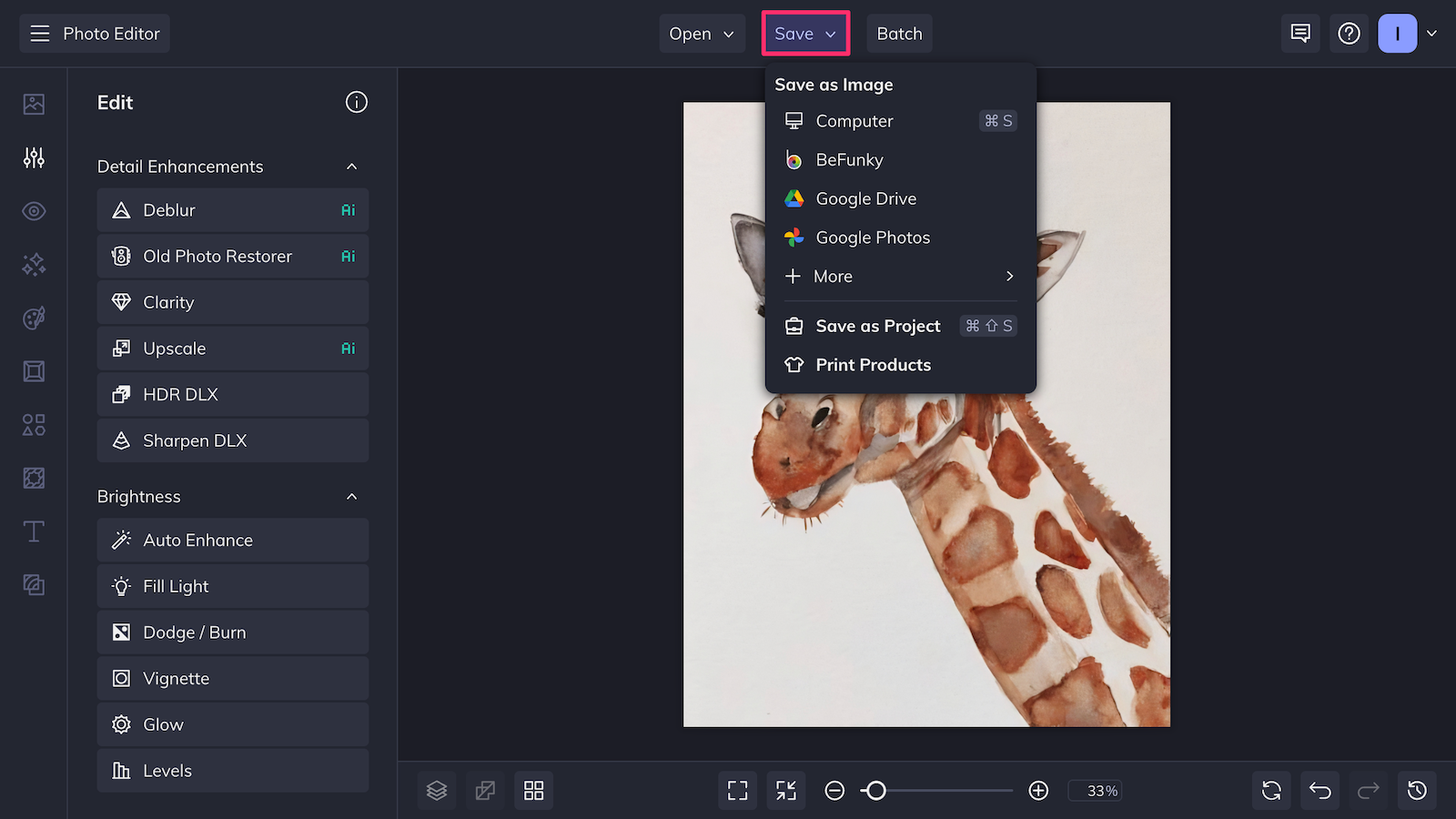Open the edit history panel
Screen dimensions: 1456x819
(x=1416, y=790)
